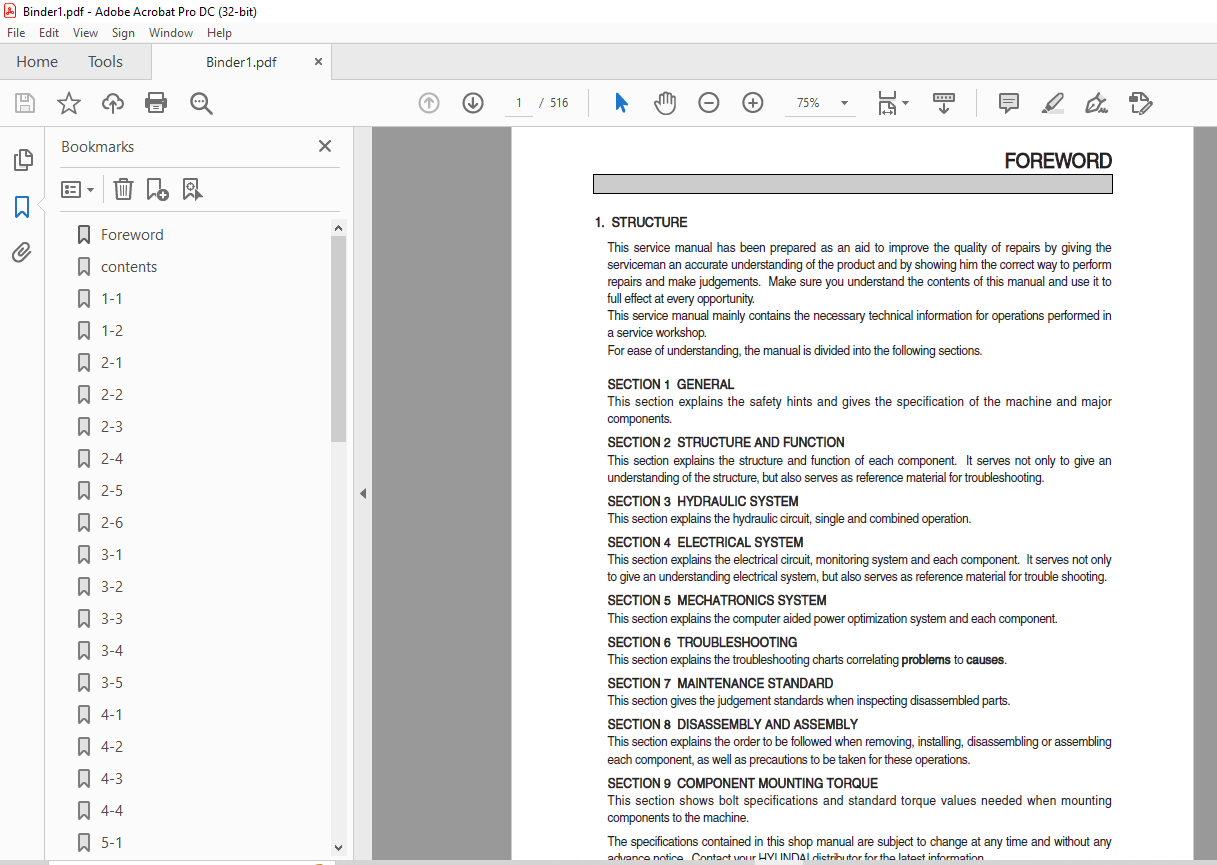
Task: Upload the file to cloud storage
Action: click(113, 103)
